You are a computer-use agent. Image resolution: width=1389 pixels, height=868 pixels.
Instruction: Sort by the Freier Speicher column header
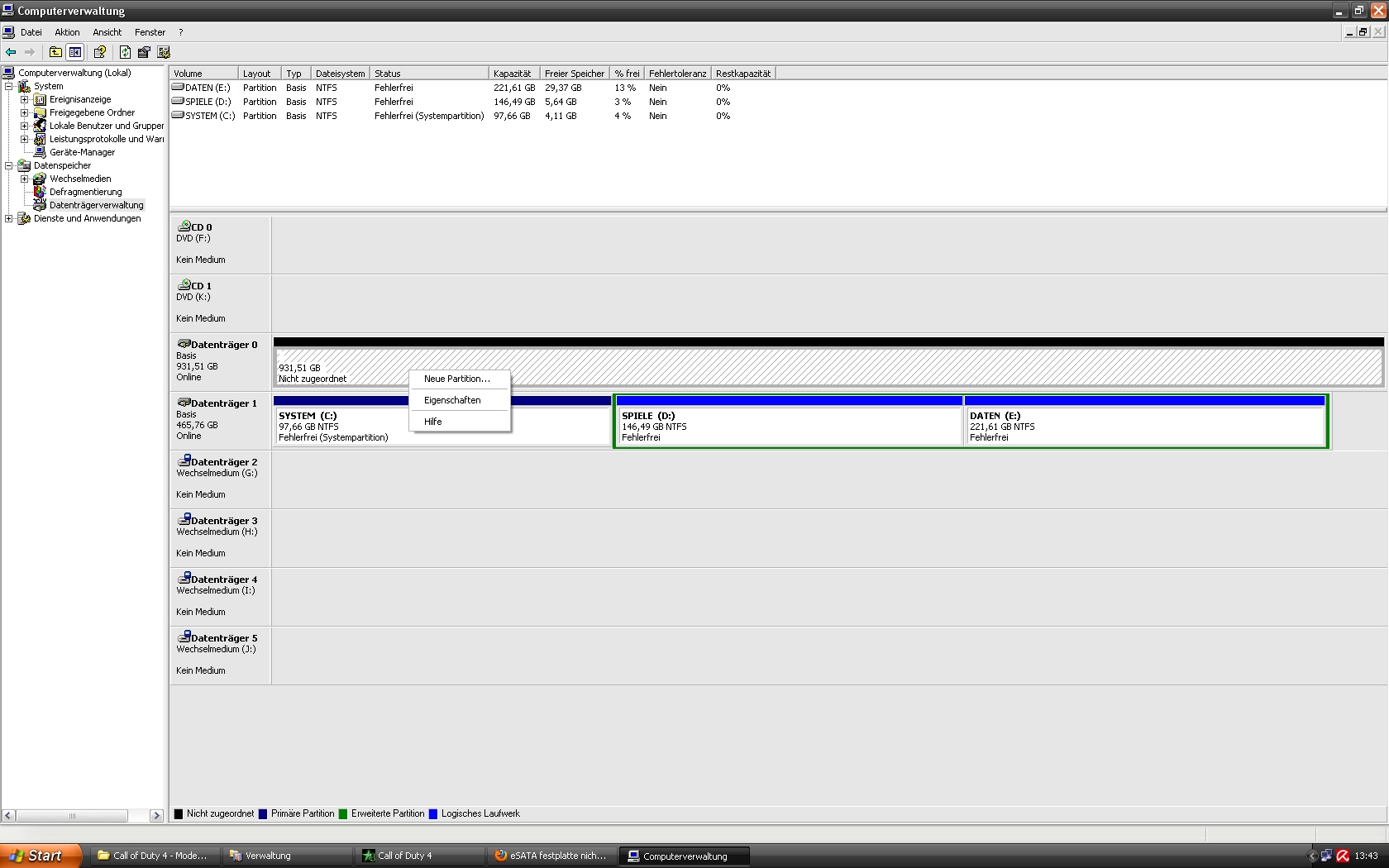[575, 74]
